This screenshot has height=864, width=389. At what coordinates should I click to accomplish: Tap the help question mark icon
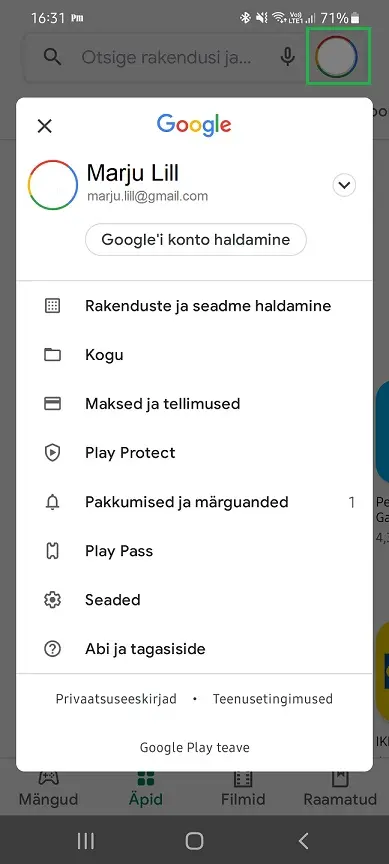point(52,649)
